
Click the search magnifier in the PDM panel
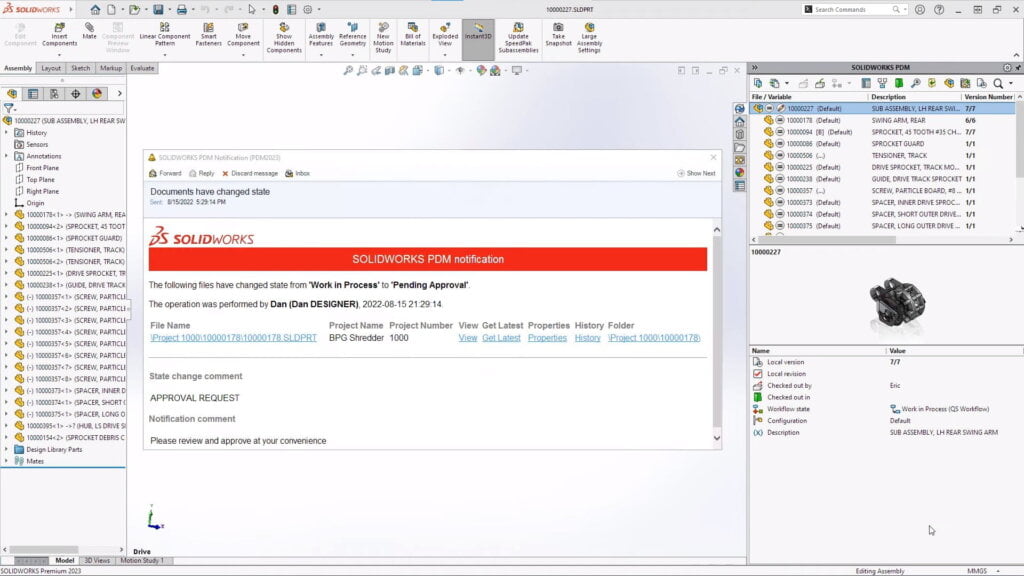(x=999, y=83)
